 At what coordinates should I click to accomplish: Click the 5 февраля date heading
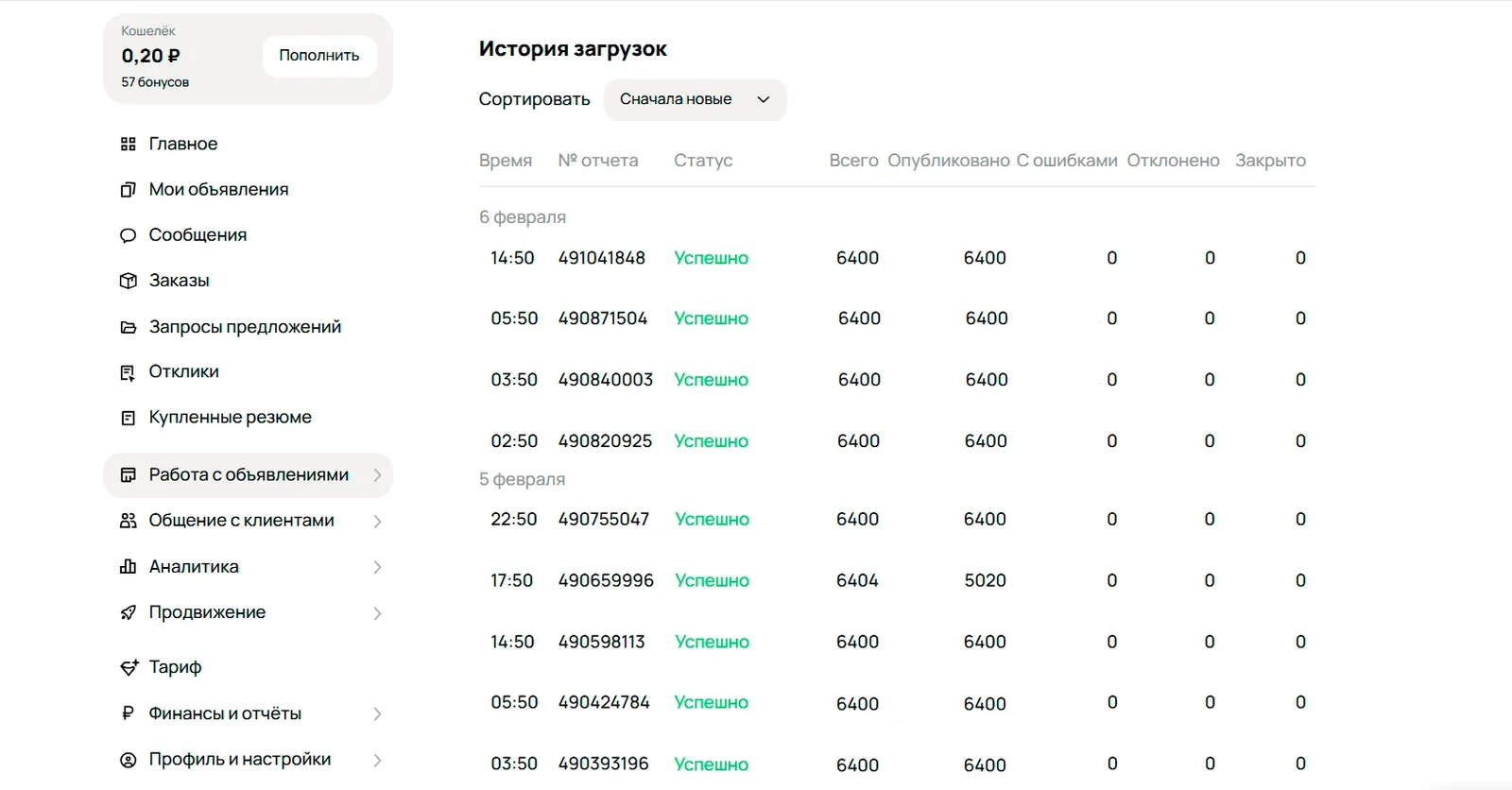[x=522, y=479]
